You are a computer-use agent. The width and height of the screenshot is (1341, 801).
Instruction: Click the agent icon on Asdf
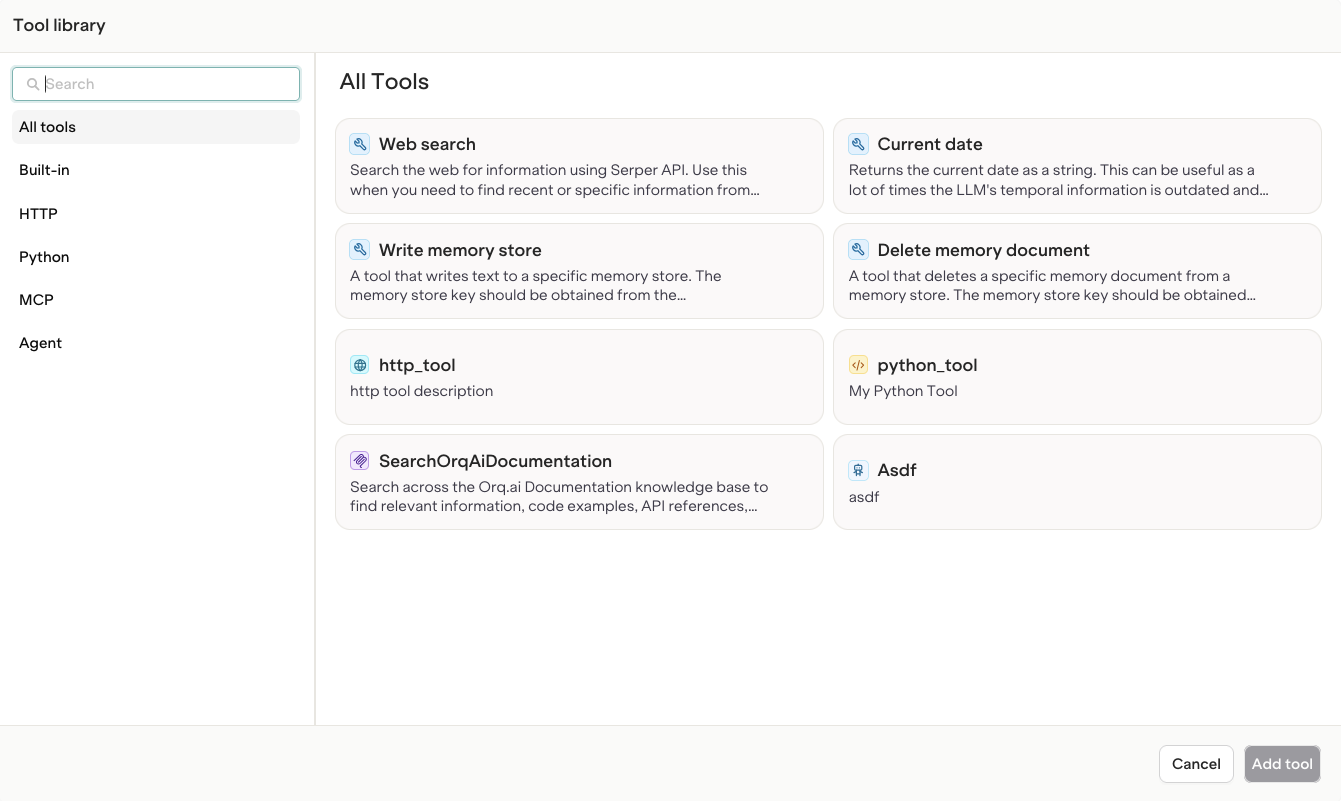[858, 470]
